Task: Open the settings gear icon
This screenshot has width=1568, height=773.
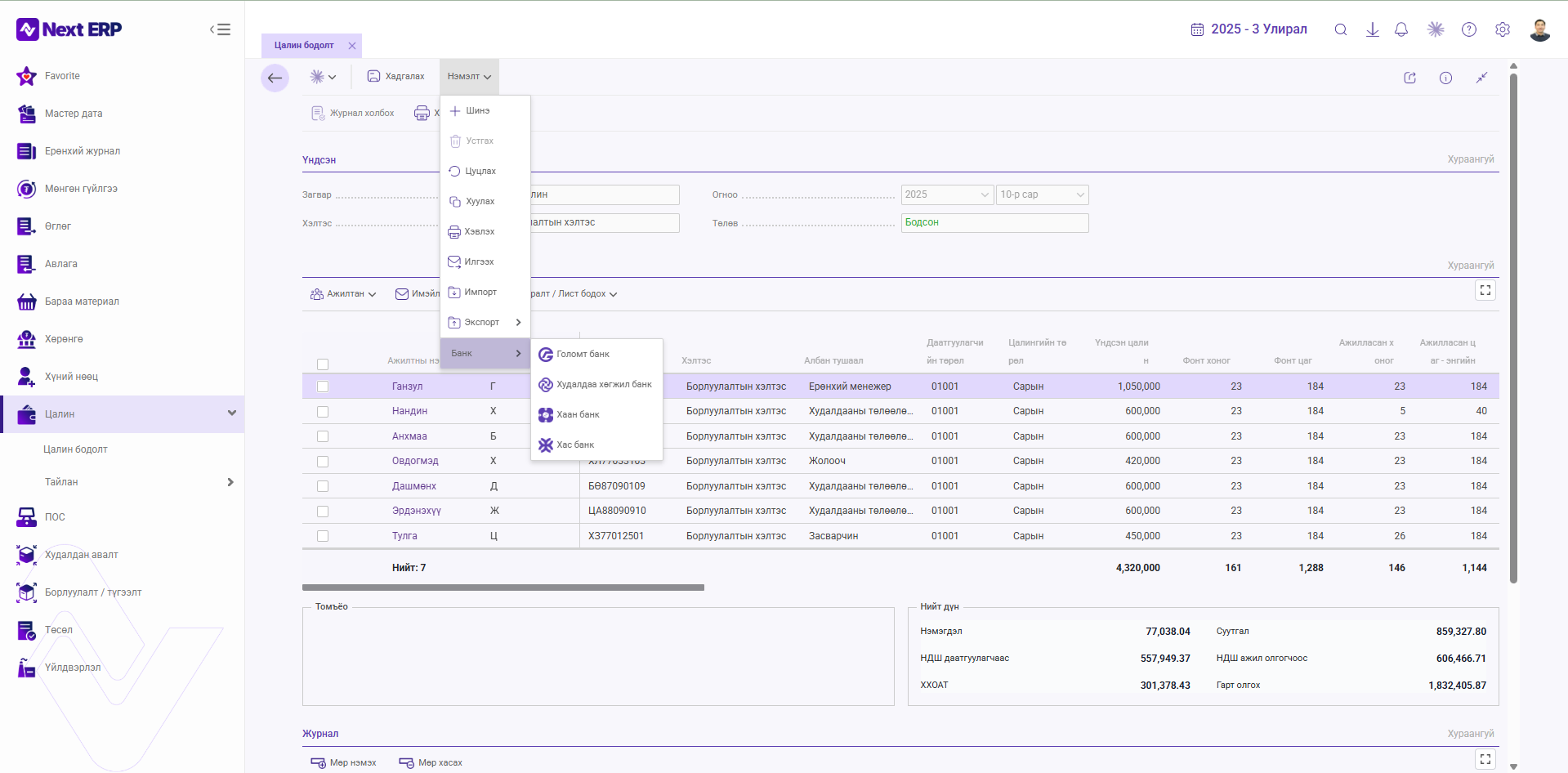Action: tap(1503, 29)
